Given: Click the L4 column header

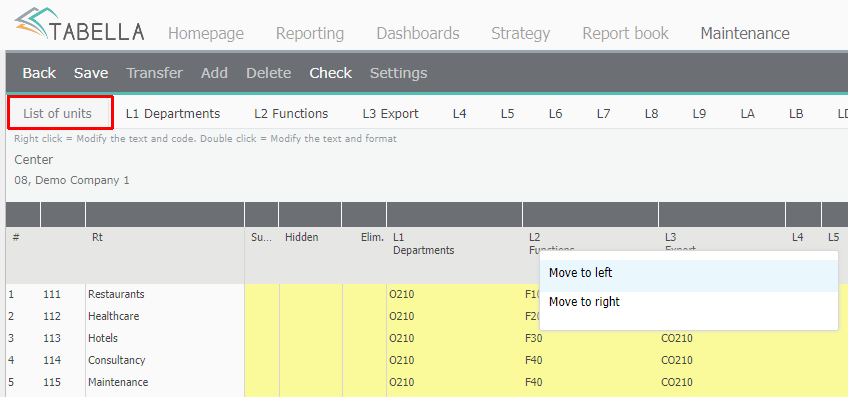Looking at the screenshot, I should pyautogui.click(x=797, y=237).
